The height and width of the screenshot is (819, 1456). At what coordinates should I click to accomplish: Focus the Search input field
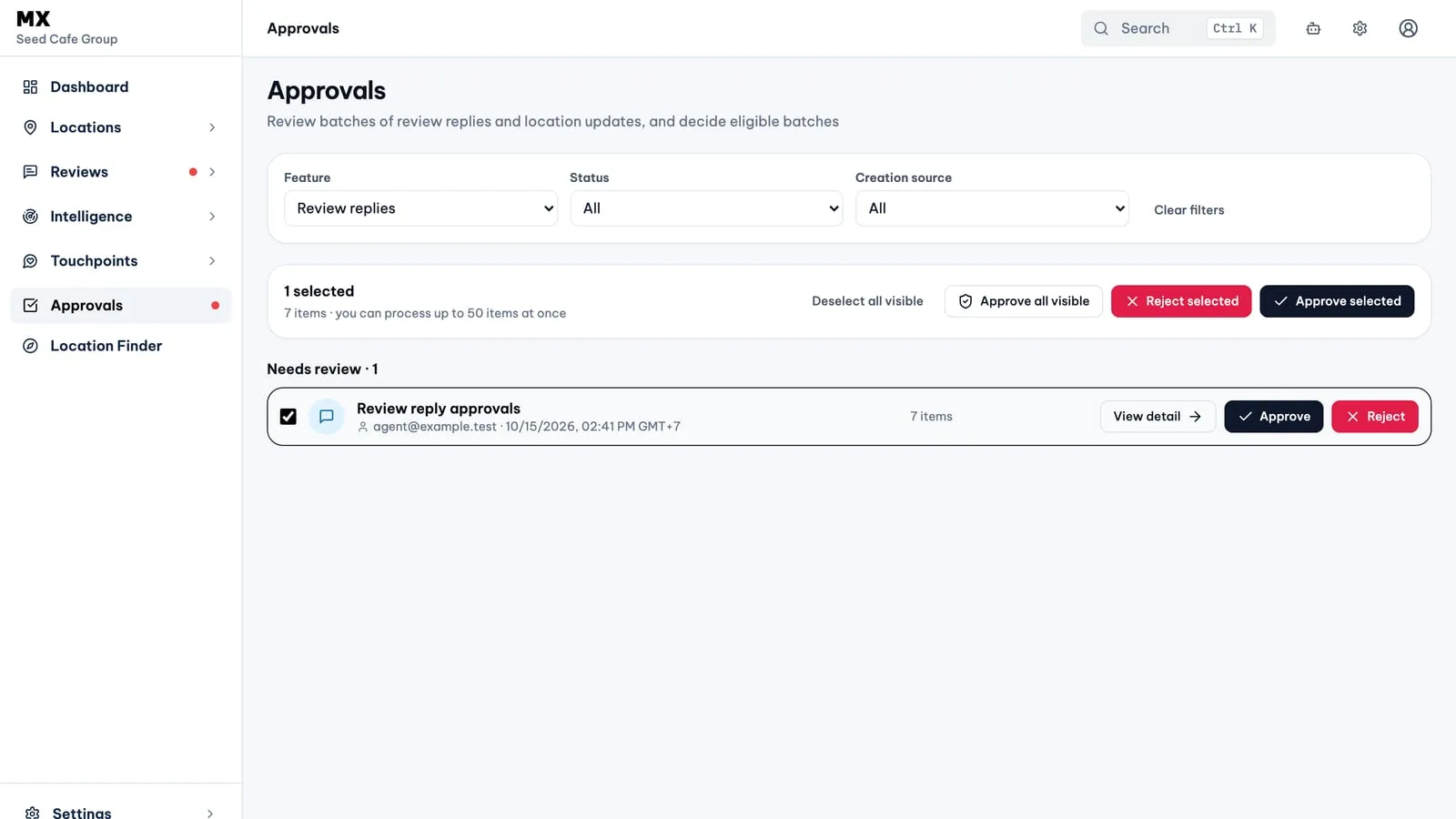pos(1178,28)
